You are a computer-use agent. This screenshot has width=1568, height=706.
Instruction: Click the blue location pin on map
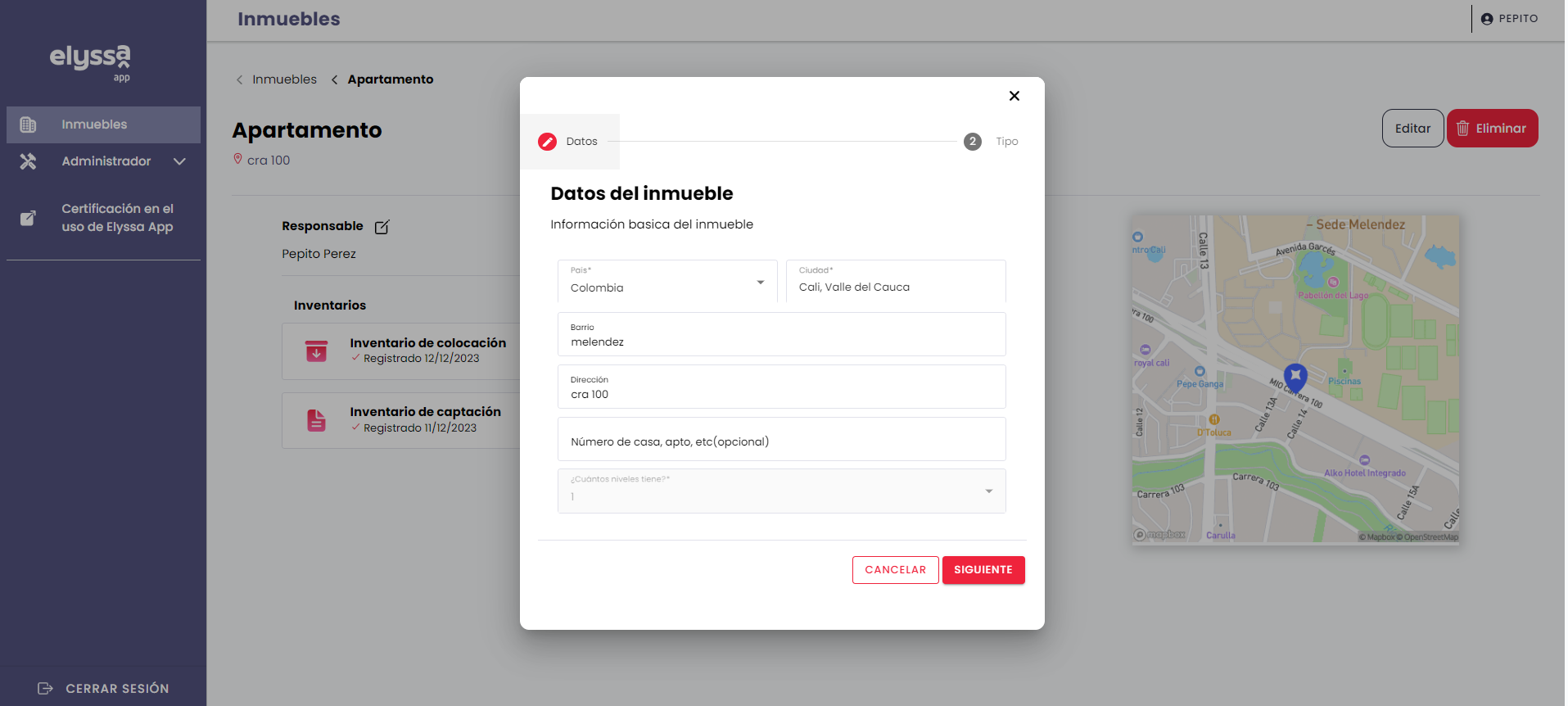pos(1295,378)
